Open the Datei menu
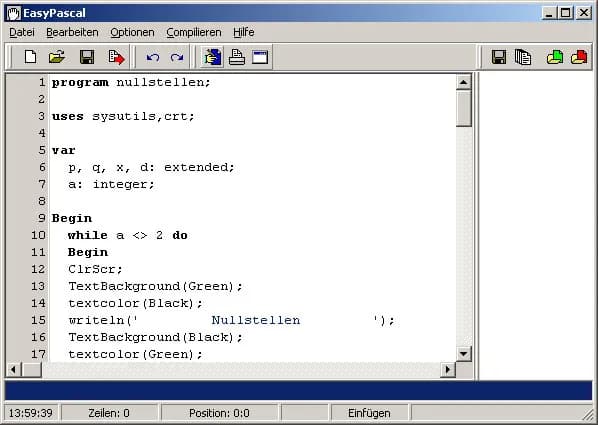This screenshot has height=425, width=598. [x=22, y=32]
